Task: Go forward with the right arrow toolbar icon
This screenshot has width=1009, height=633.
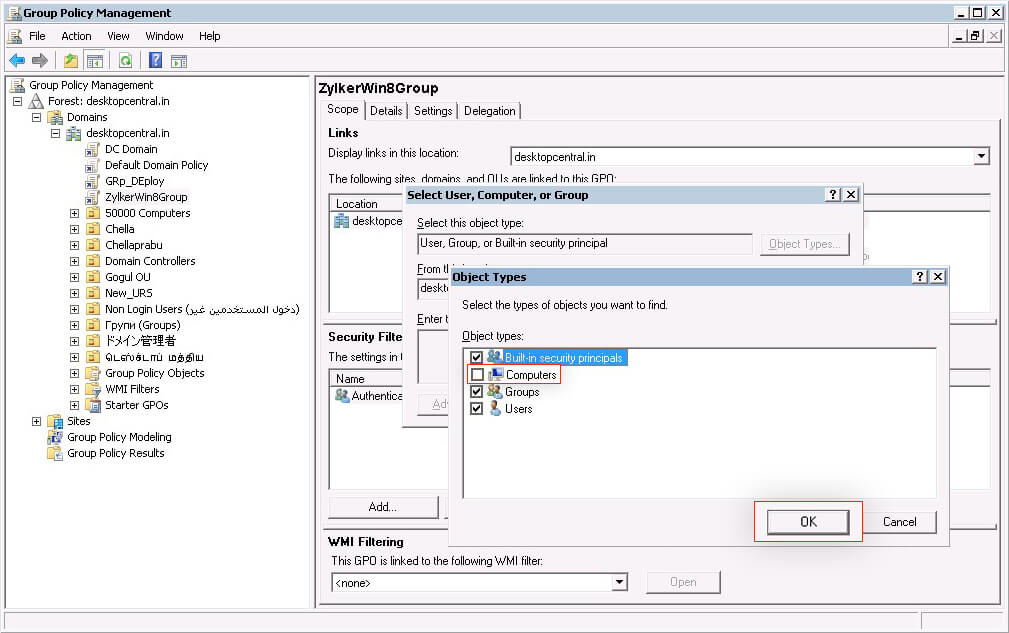Action: [40, 60]
